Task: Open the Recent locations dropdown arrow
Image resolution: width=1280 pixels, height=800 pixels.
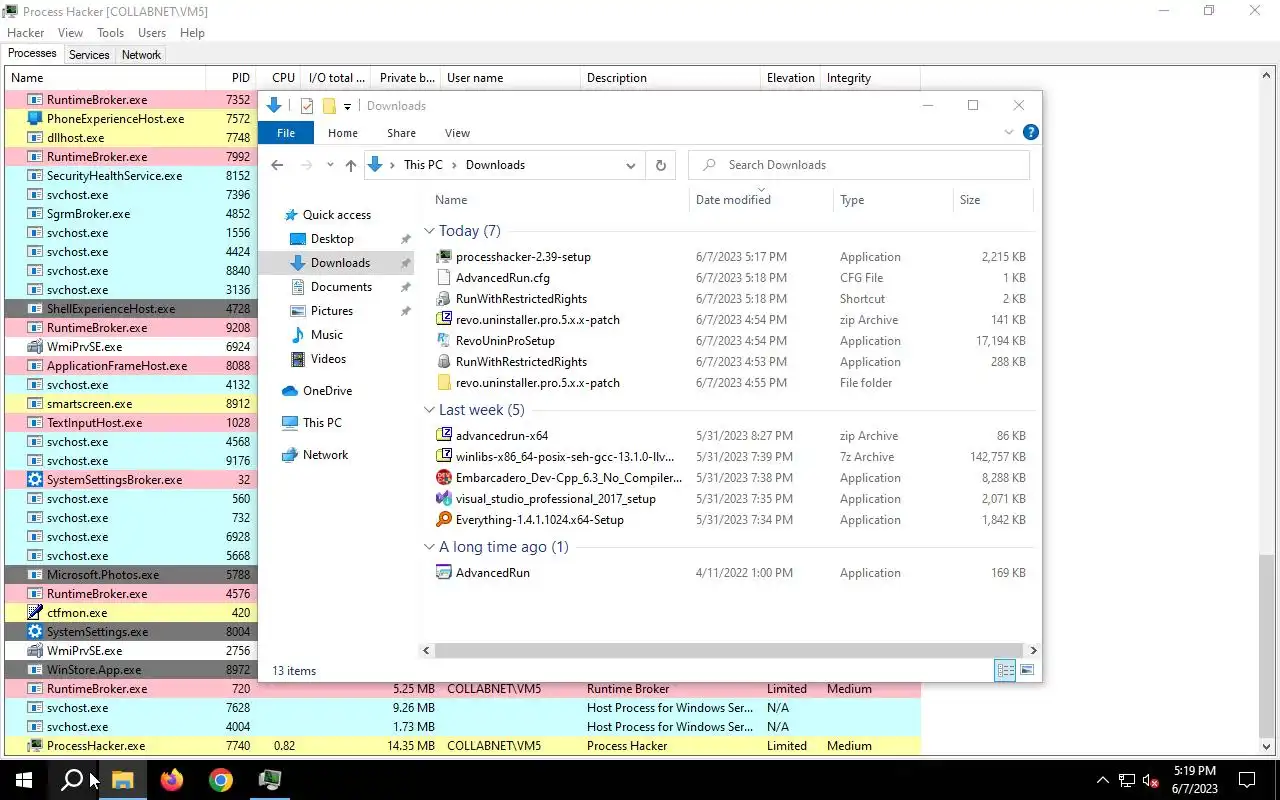Action: (329, 165)
